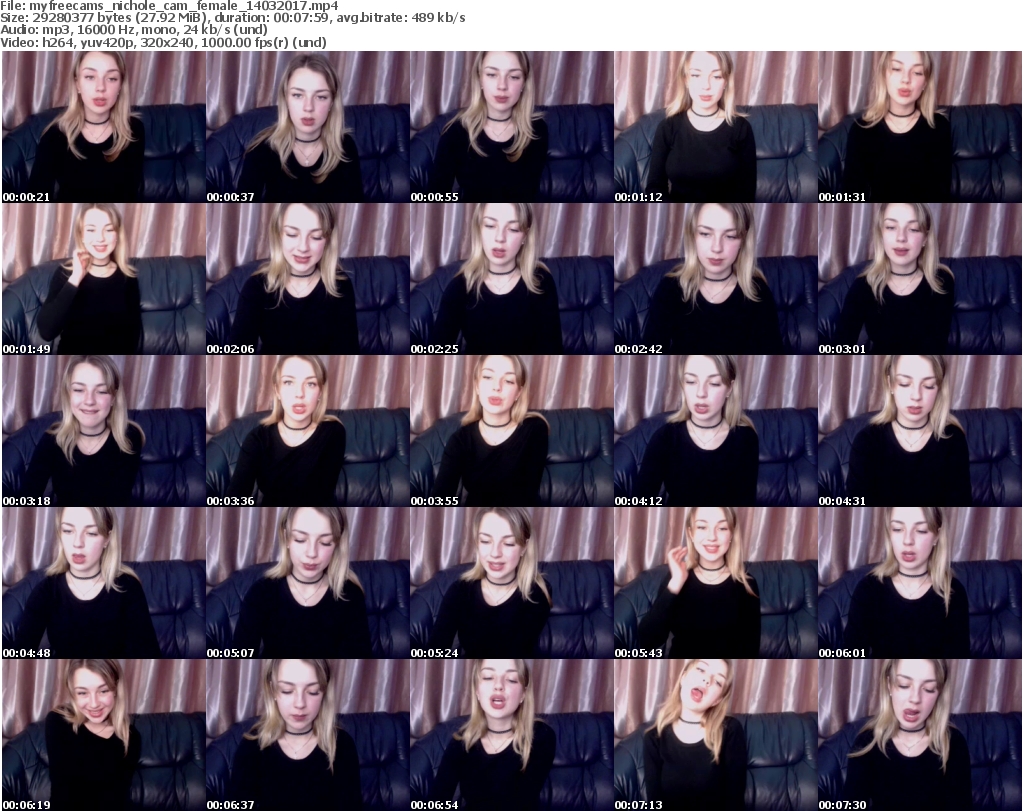Select the frame thumbnail at 00:03:18

coord(104,431)
